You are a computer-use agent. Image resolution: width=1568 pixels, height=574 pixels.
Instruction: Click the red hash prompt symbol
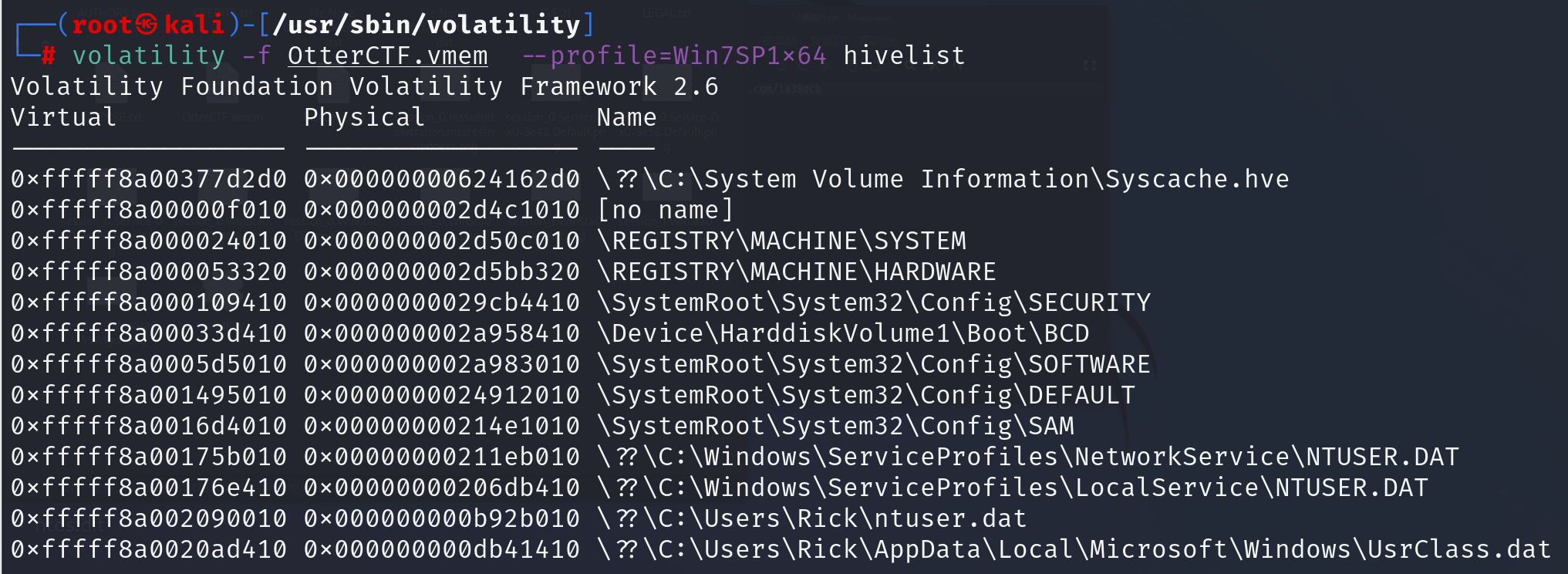(x=49, y=56)
